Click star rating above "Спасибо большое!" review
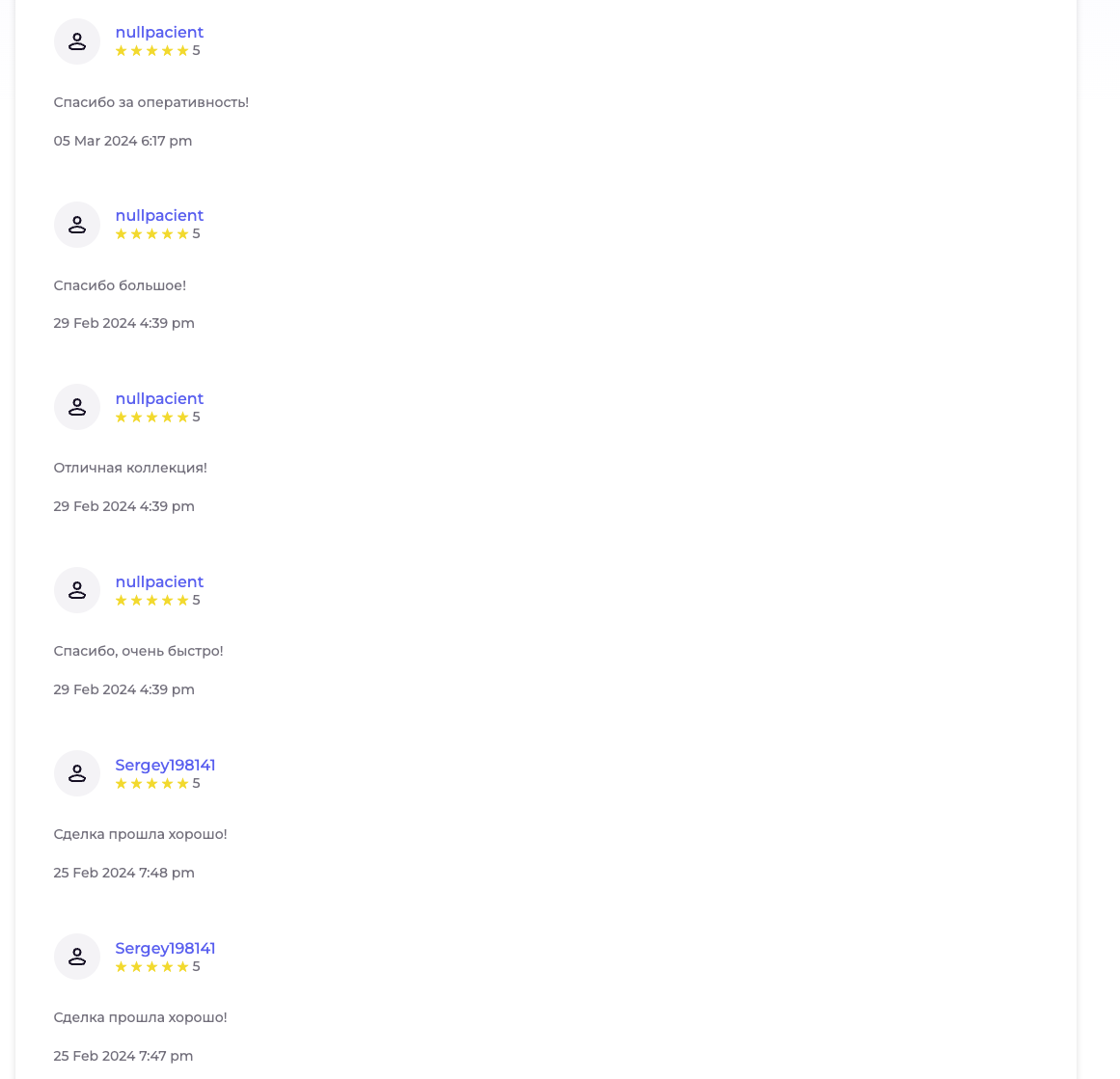Viewport: 1120px width, 1079px height. [x=152, y=234]
